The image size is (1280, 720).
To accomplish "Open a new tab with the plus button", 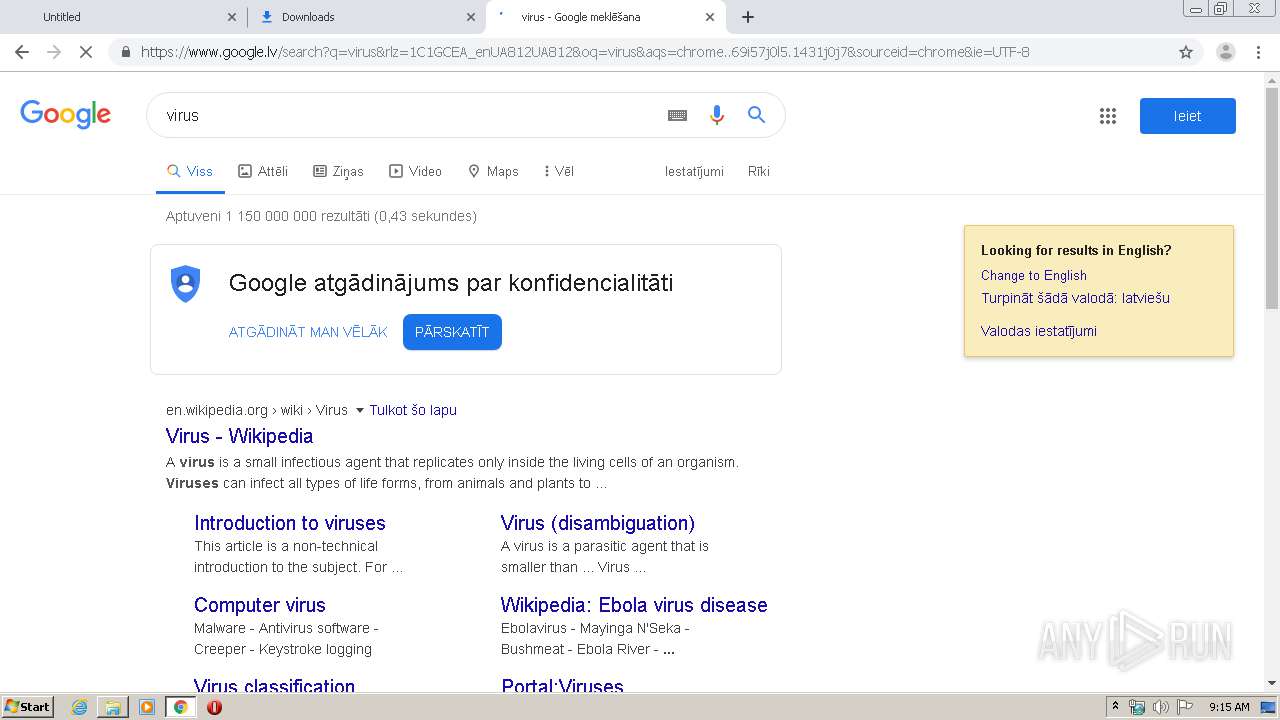I will pyautogui.click(x=748, y=17).
